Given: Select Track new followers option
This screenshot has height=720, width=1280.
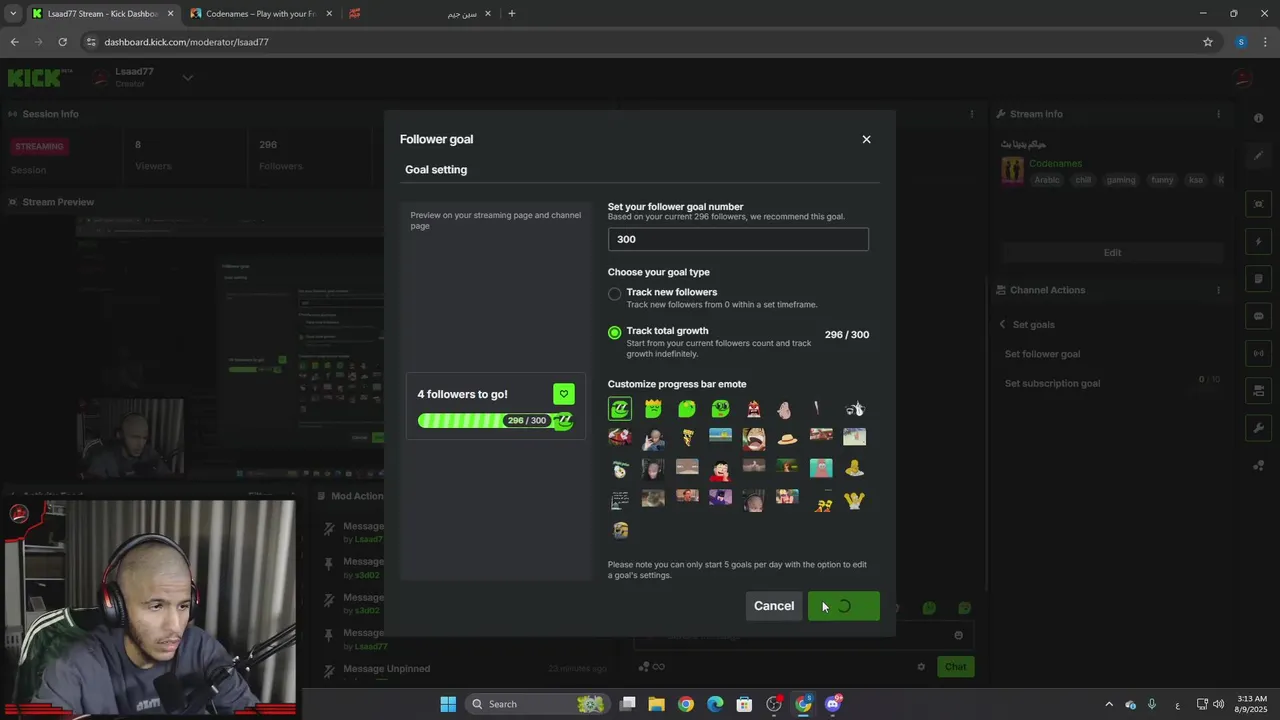Looking at the screenshot, I should [x=614, y=293].
